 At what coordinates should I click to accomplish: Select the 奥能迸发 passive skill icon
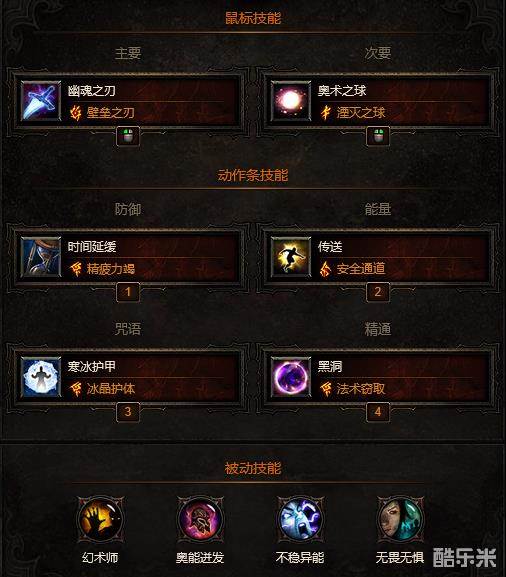(200, 519)
